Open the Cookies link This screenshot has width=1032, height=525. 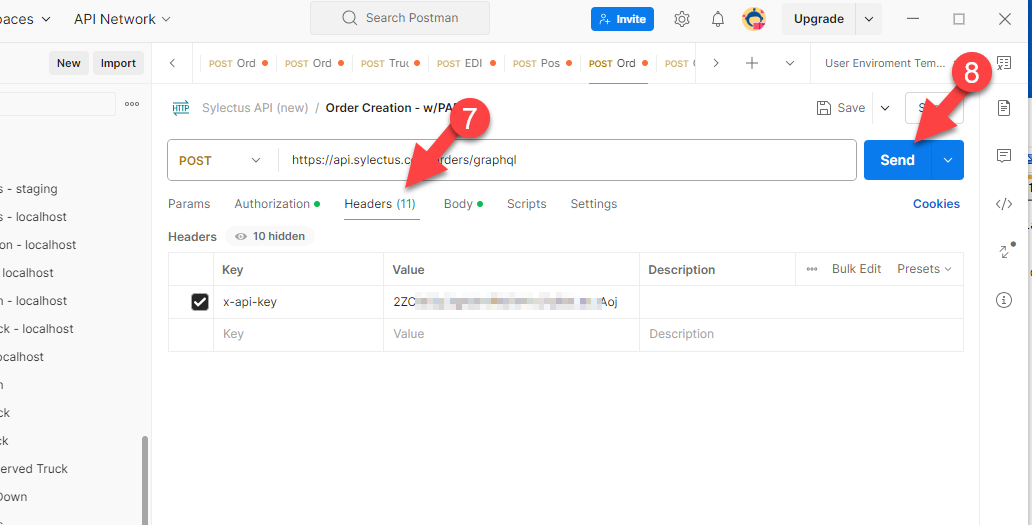[x=936, y=204]
